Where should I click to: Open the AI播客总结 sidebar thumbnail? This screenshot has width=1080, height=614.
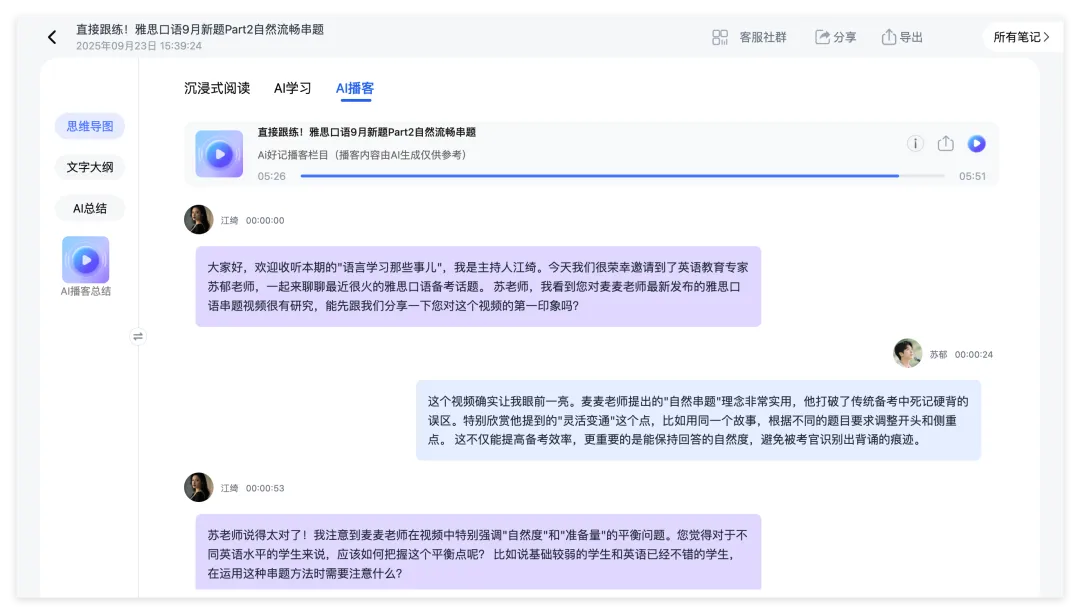[85, 260]
